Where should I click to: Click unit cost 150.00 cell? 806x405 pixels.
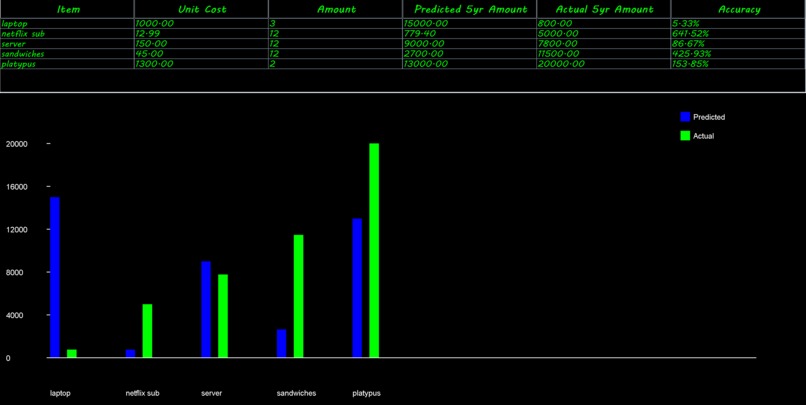(201, 44)
